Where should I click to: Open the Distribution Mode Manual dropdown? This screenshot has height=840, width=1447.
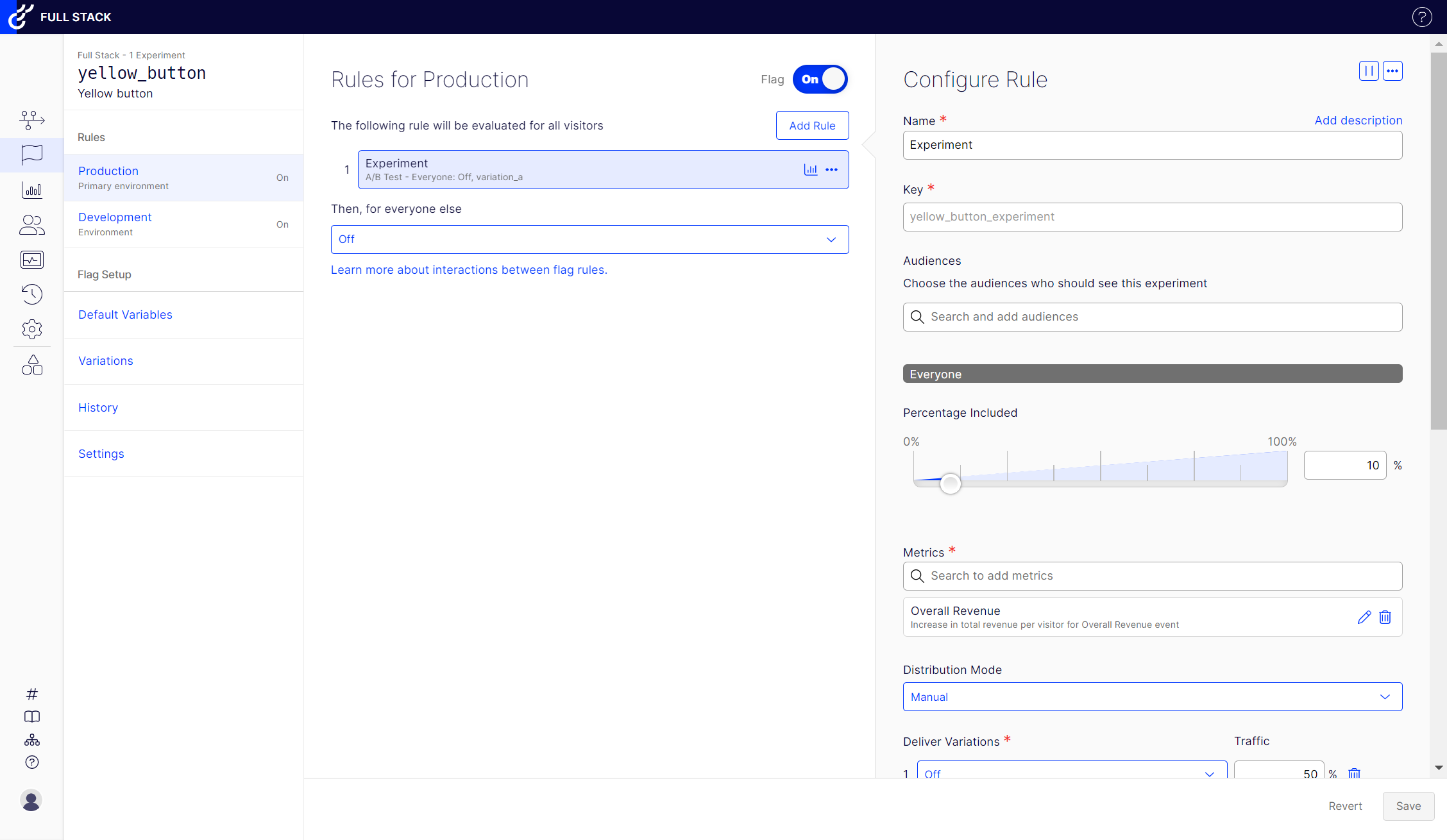click(x=1152, y=697)
